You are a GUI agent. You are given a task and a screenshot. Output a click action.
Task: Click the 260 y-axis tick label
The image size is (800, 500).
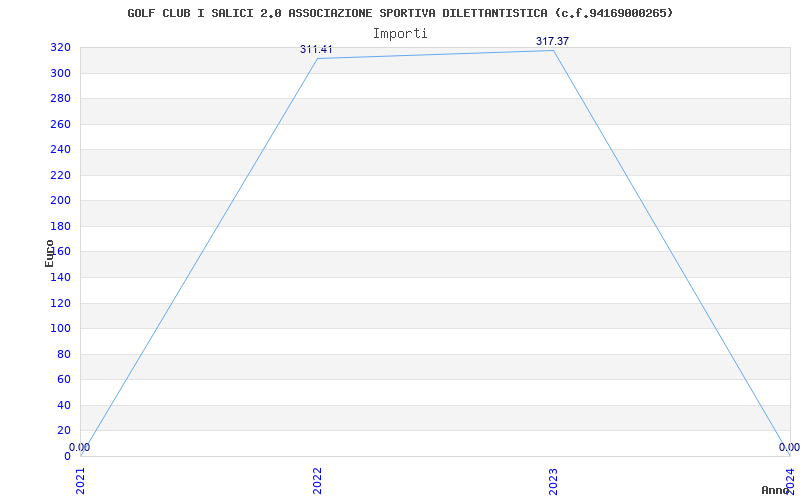coord(60,124)
